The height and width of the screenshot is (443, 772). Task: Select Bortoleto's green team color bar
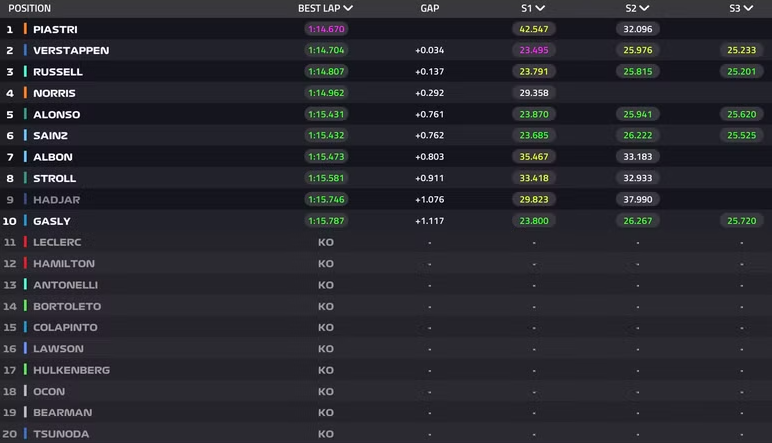pyautogui.click(x=25, y=306)
